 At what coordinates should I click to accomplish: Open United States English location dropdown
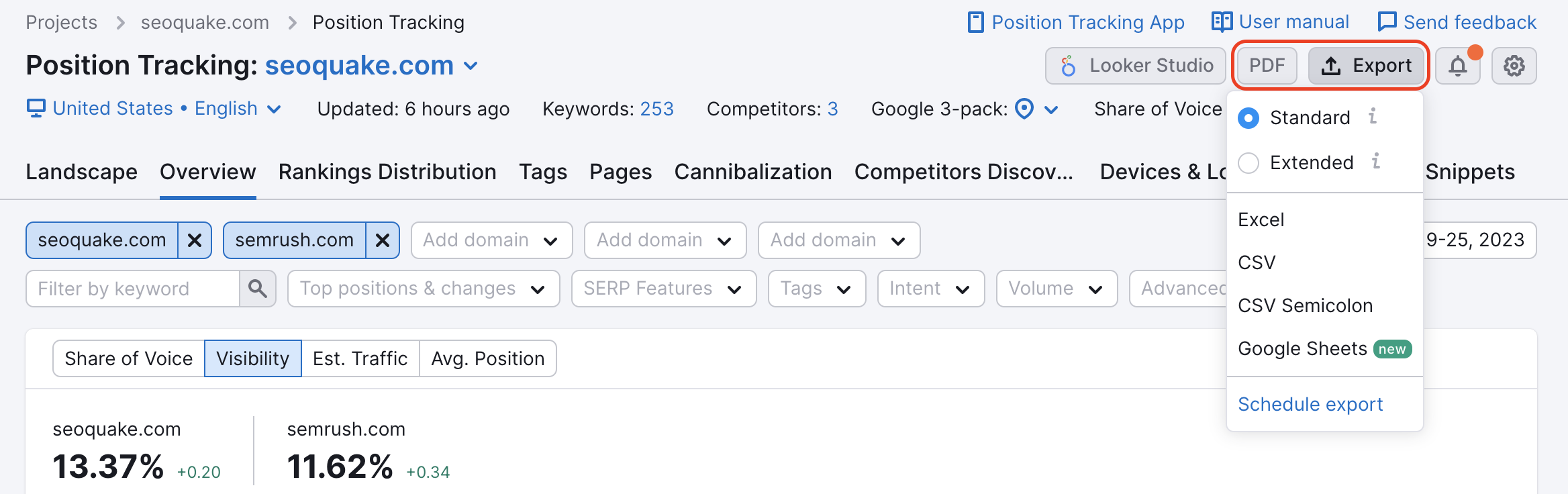[x=154, y=109]
